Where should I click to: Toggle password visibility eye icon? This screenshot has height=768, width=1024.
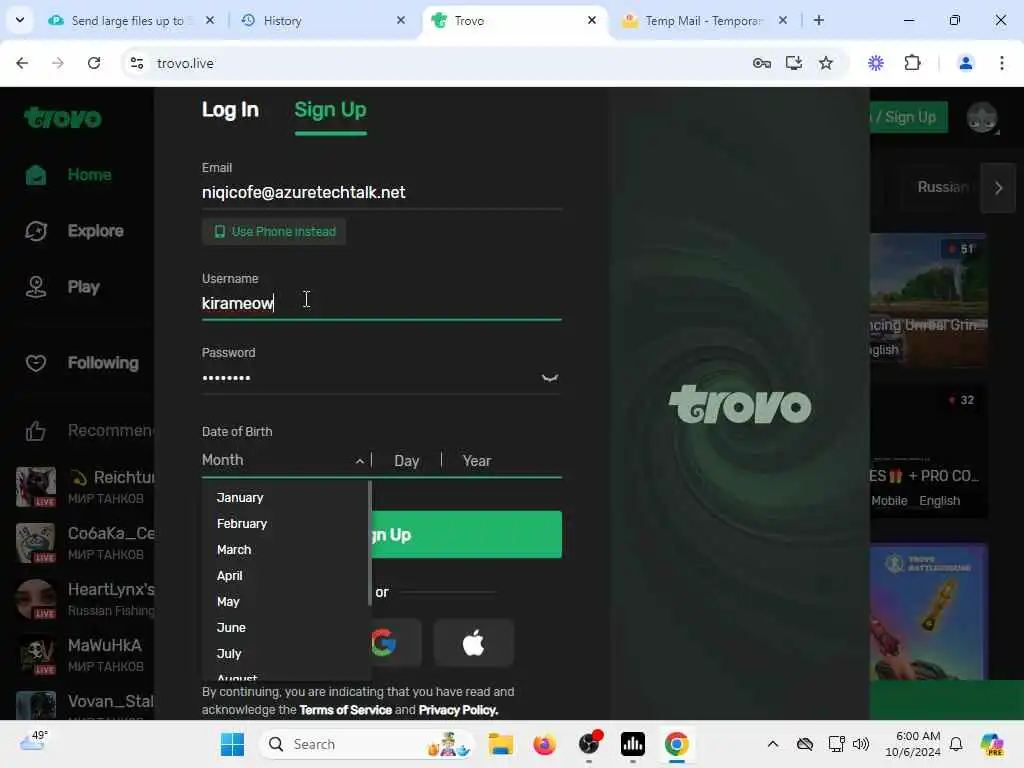pos(550,378)
